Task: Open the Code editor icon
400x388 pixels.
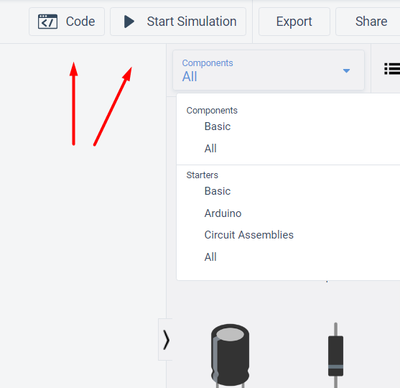Action: pos(48,22)
